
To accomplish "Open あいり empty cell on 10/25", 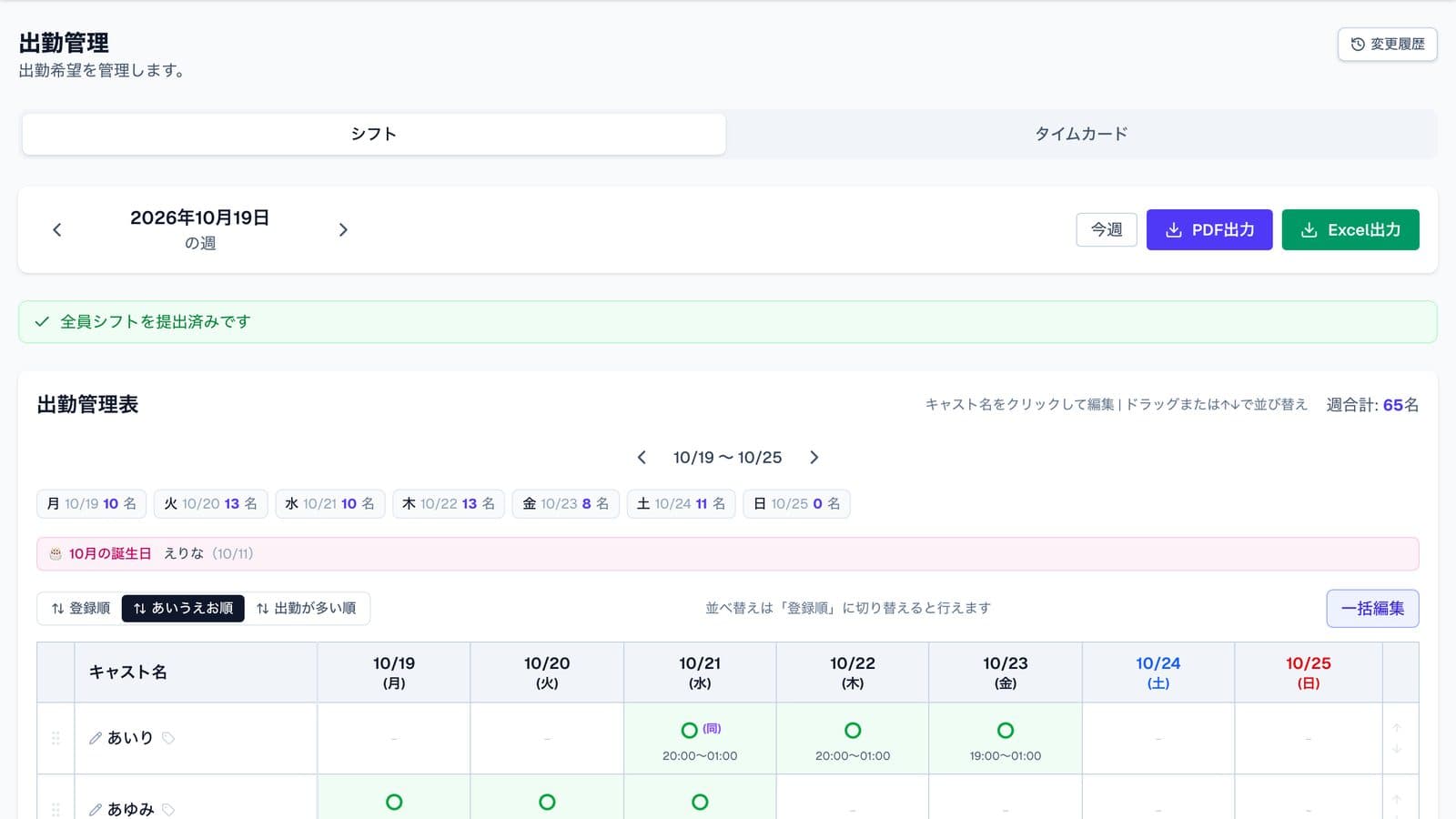I will pos(1309,738).
